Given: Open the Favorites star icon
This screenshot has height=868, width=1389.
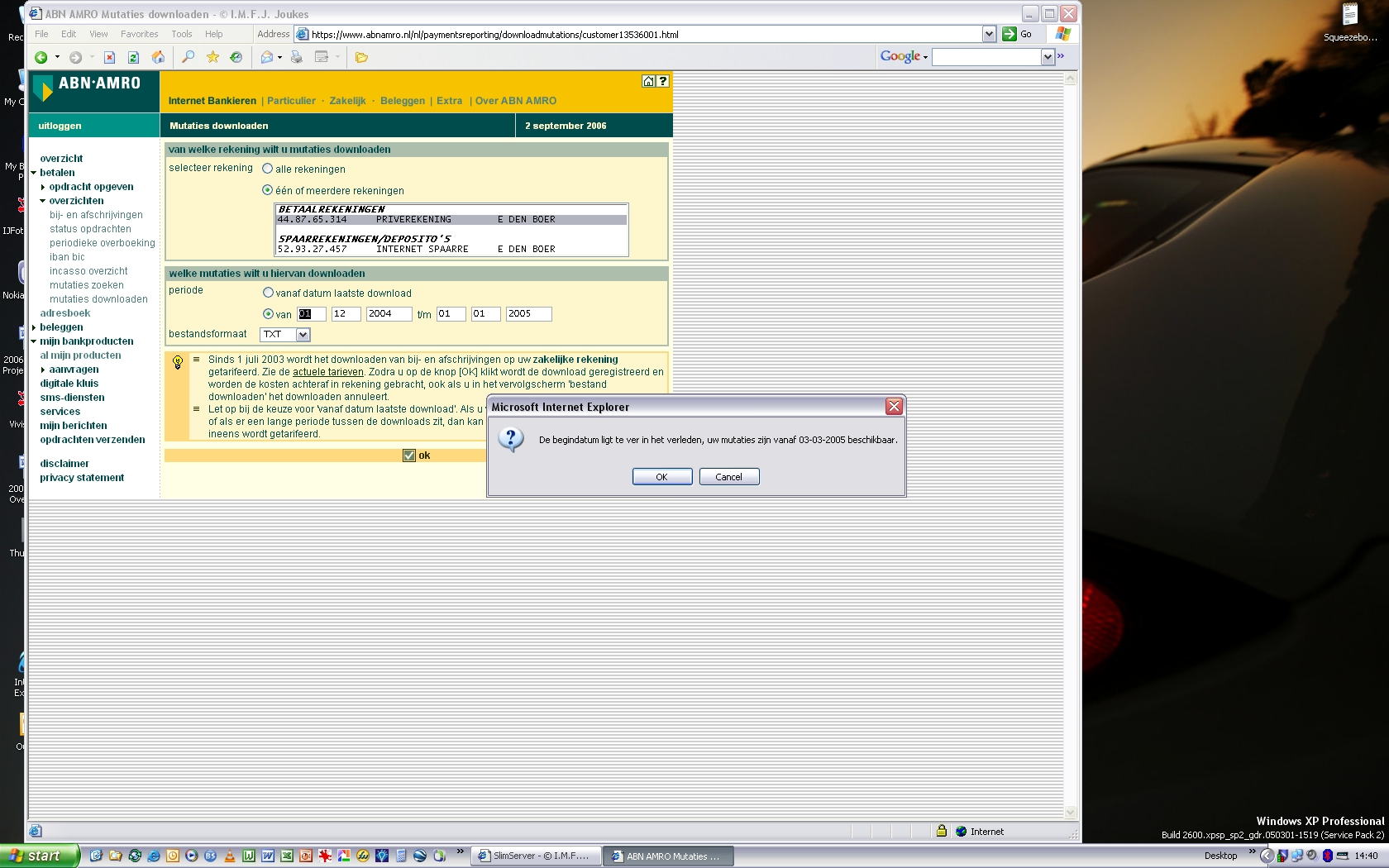Looking at the screenshot, I should pos(212,57).
